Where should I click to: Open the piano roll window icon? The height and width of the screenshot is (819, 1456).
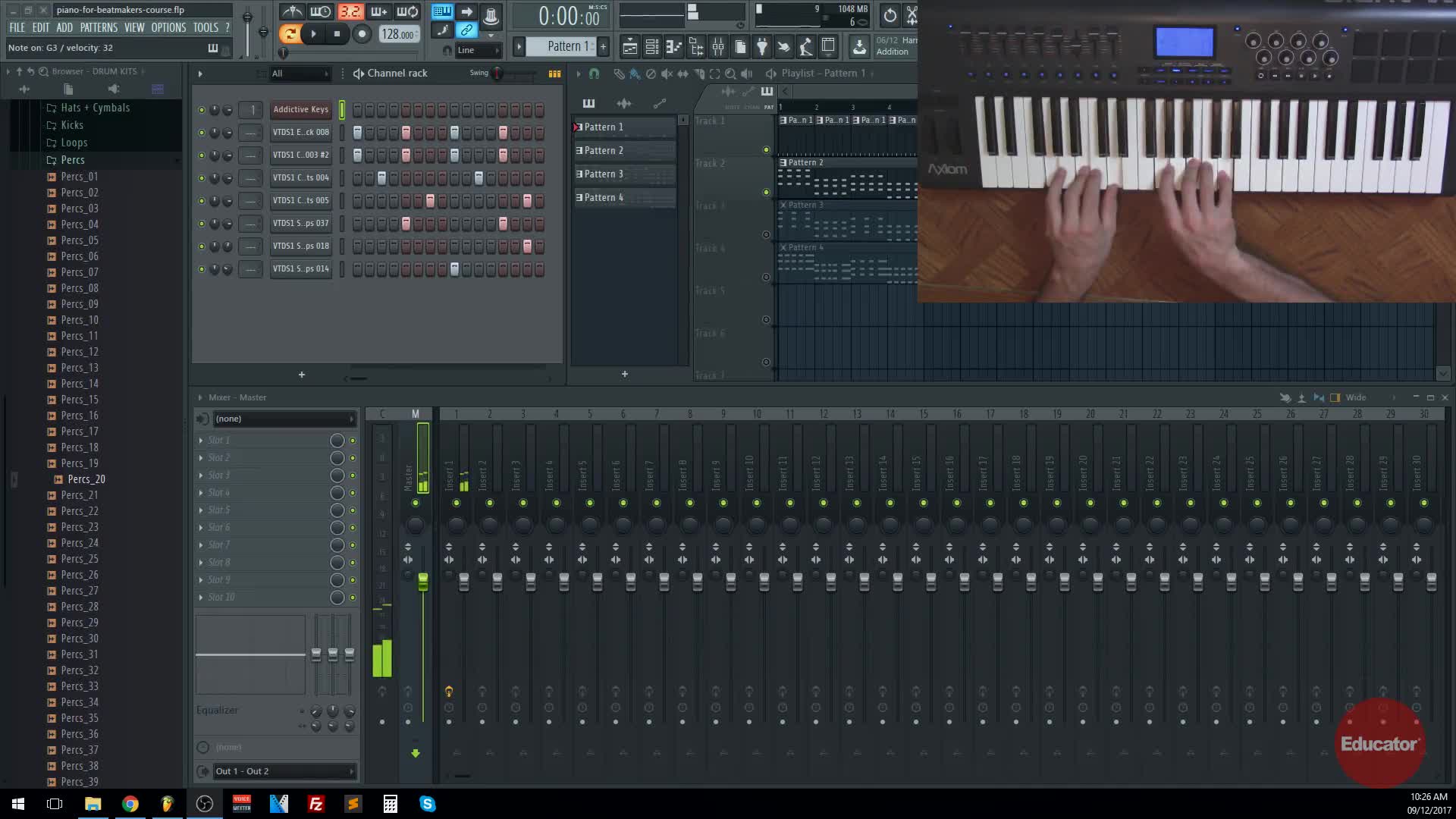(x=673, y=47)
